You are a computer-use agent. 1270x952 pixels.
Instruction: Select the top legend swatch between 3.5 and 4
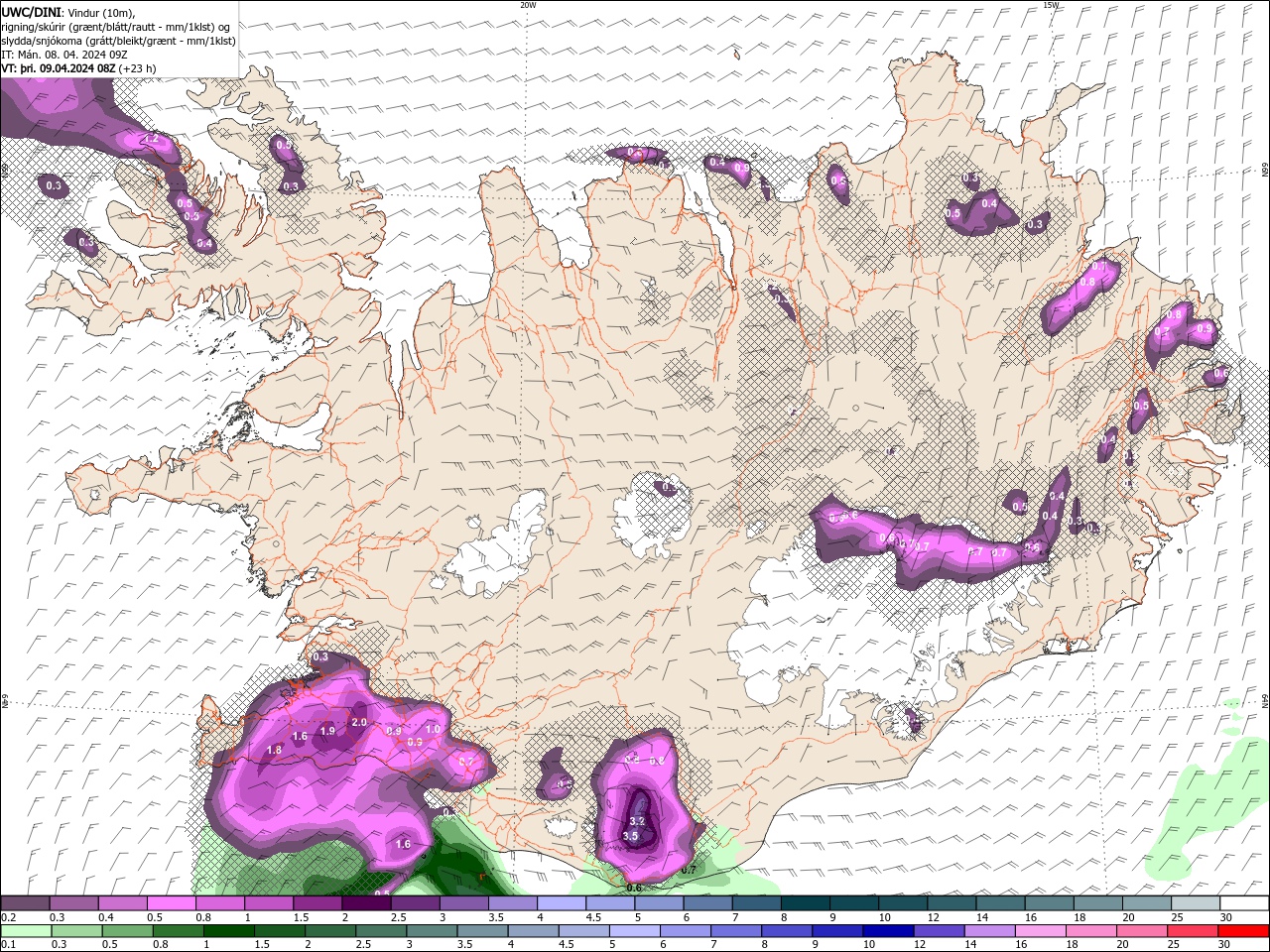[x=512, y=903]
